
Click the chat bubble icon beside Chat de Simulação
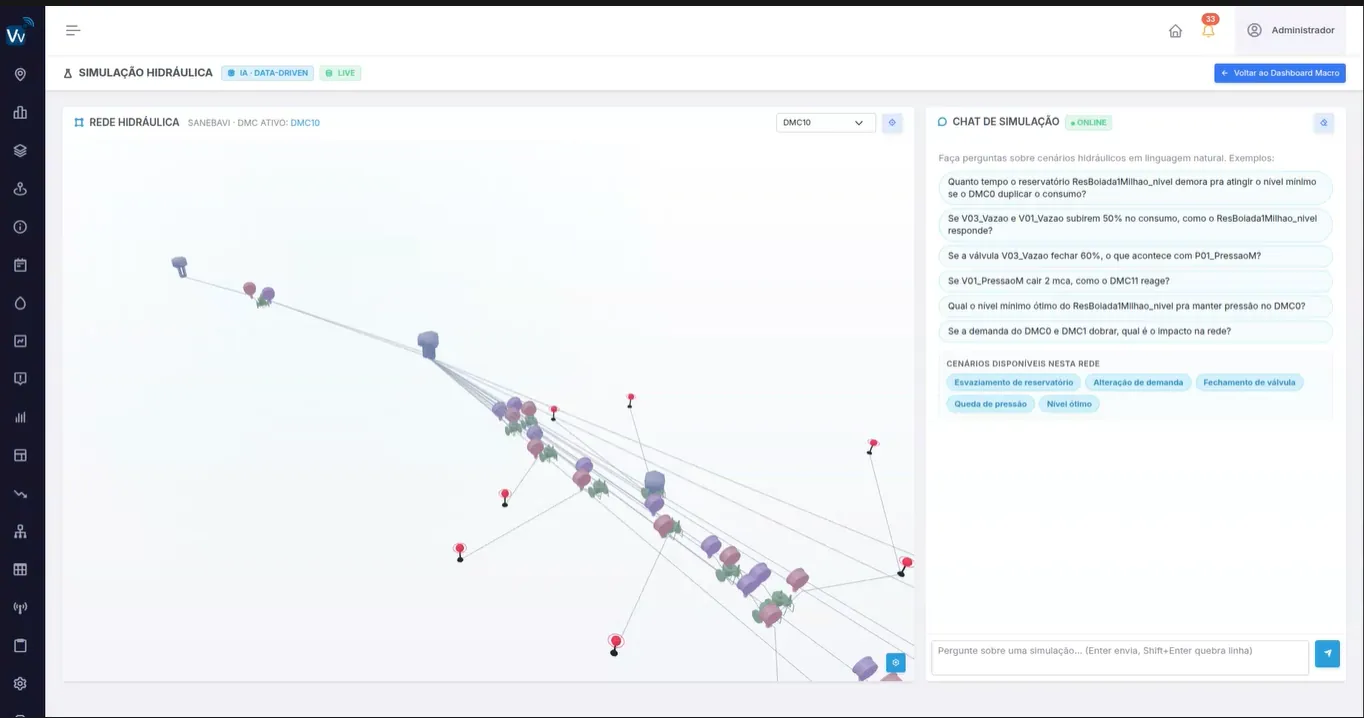(942, 122)
